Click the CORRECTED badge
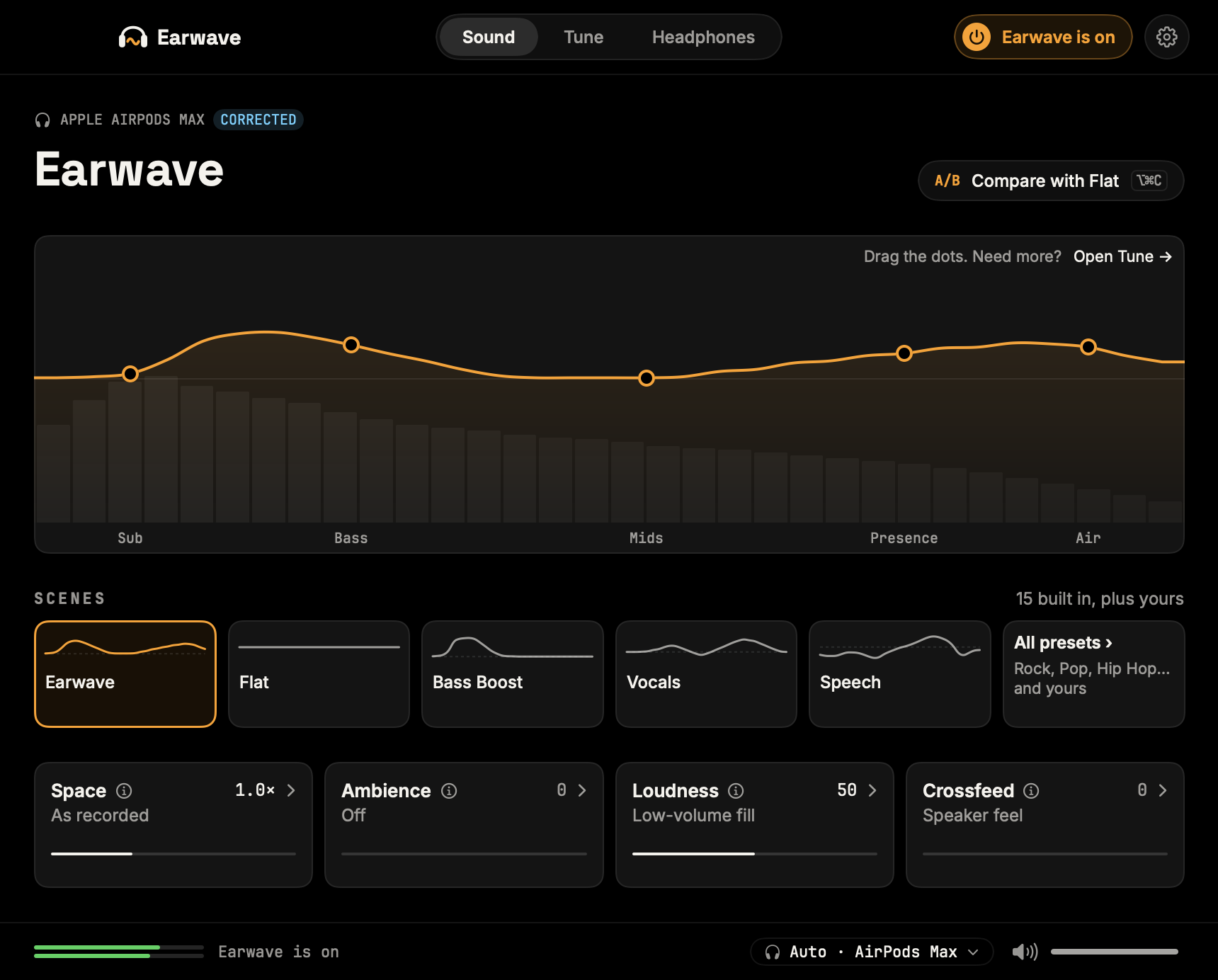This screenshot has height=980, width=1218. [258, 120]
